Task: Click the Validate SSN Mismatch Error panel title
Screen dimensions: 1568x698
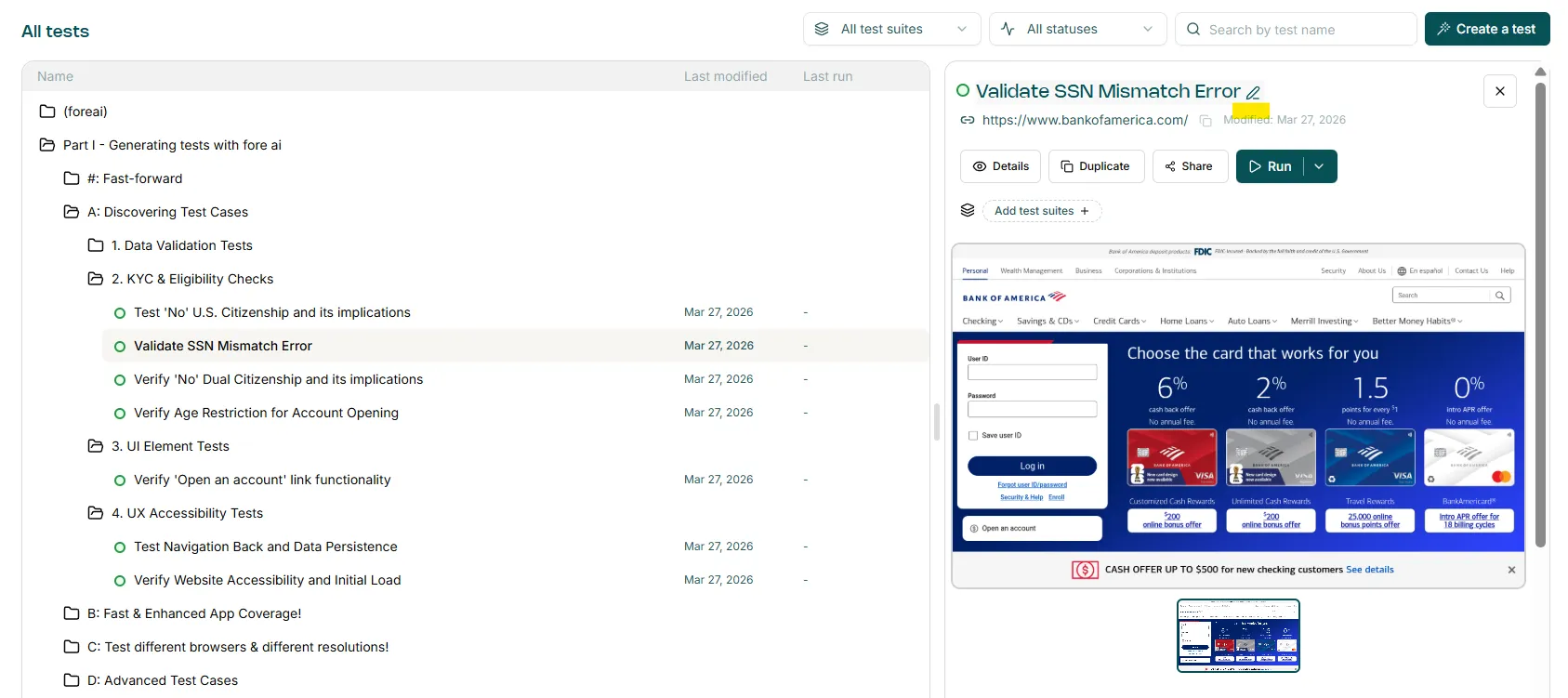Action: click(1108, 91)
